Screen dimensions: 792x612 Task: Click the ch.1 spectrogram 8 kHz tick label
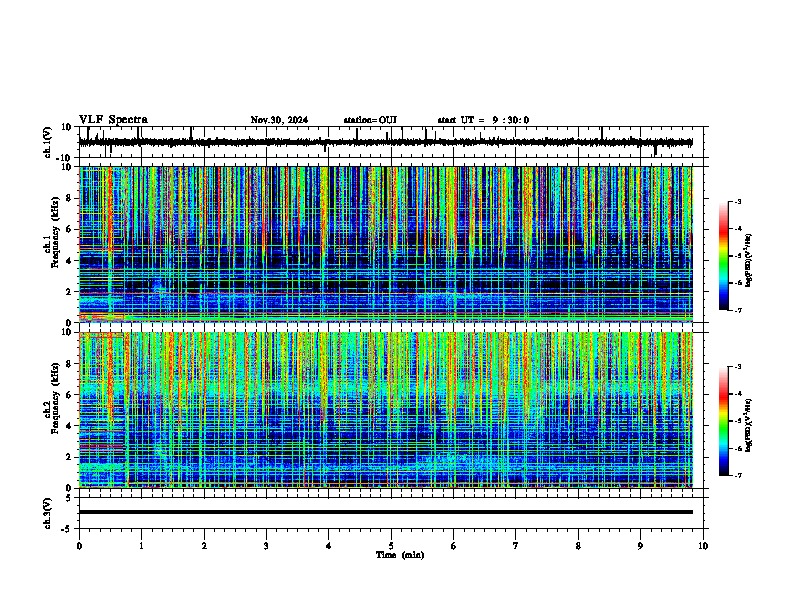pyautogui.click(x=70, y=198)
